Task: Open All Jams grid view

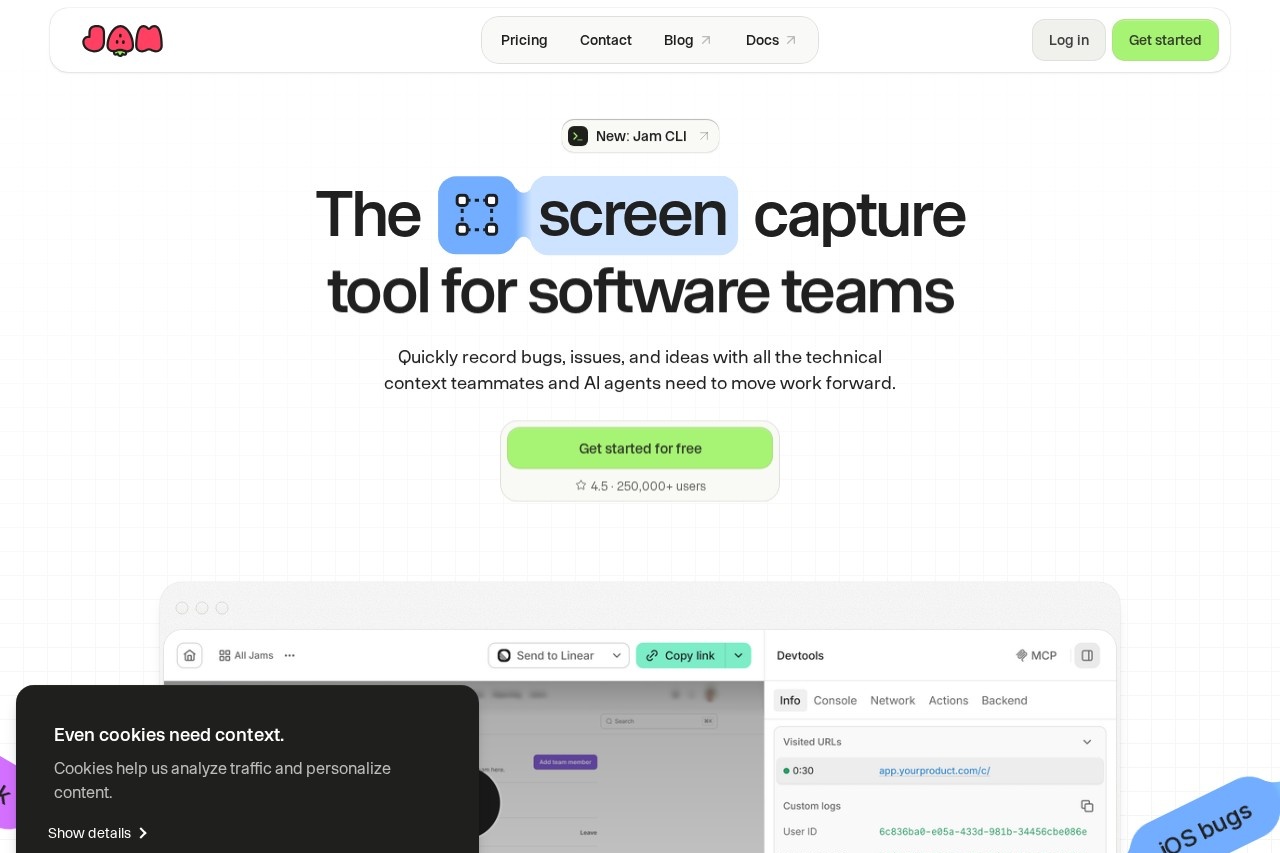Action: (x=246, y=655)
